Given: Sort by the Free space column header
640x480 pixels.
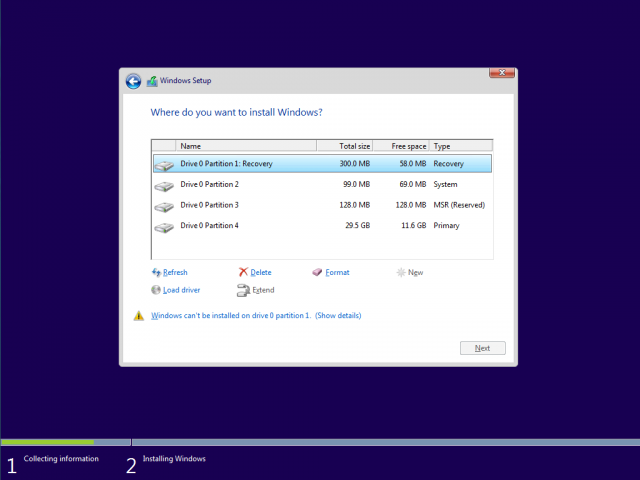Looking at the screenshot, I should pos(402,146).
